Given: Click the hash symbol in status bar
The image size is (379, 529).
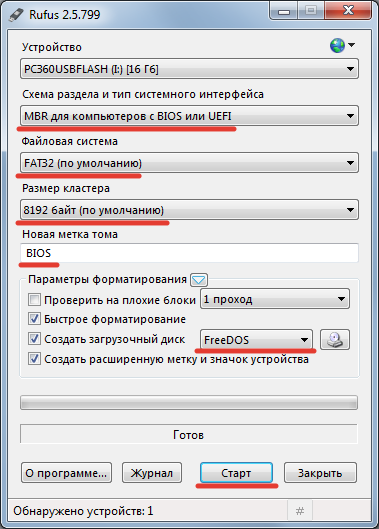Looking at the screenshot, I should tap(300, 511).
